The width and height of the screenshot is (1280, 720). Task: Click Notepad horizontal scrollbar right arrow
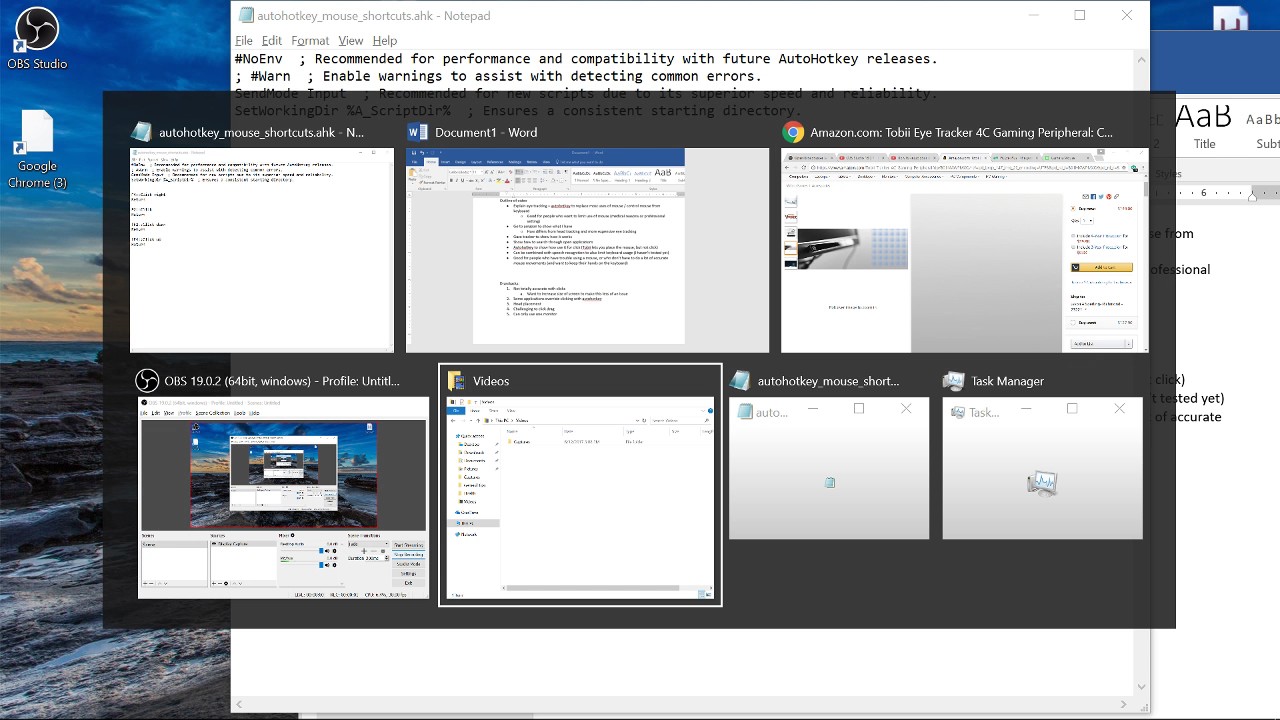coord(1126,704)
